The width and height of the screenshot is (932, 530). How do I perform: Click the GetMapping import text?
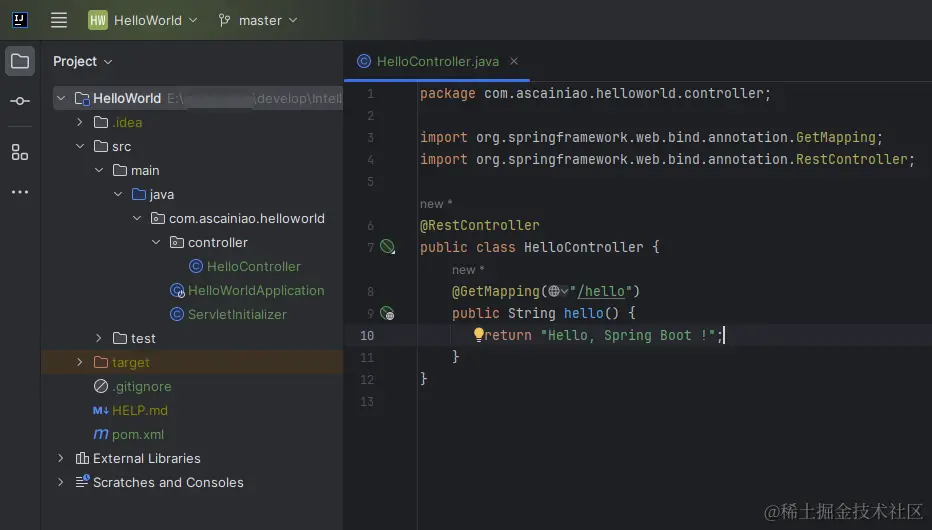point(835,137)
